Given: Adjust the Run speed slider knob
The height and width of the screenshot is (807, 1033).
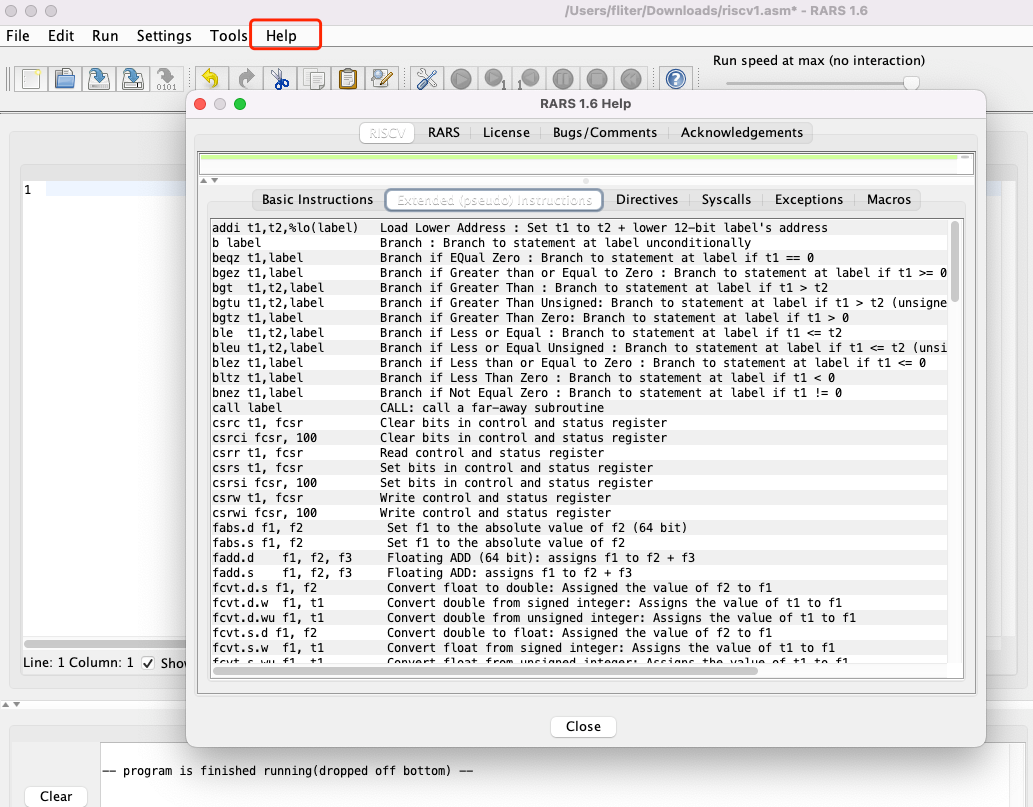Looking at the screenshot, I should [911, 83].
